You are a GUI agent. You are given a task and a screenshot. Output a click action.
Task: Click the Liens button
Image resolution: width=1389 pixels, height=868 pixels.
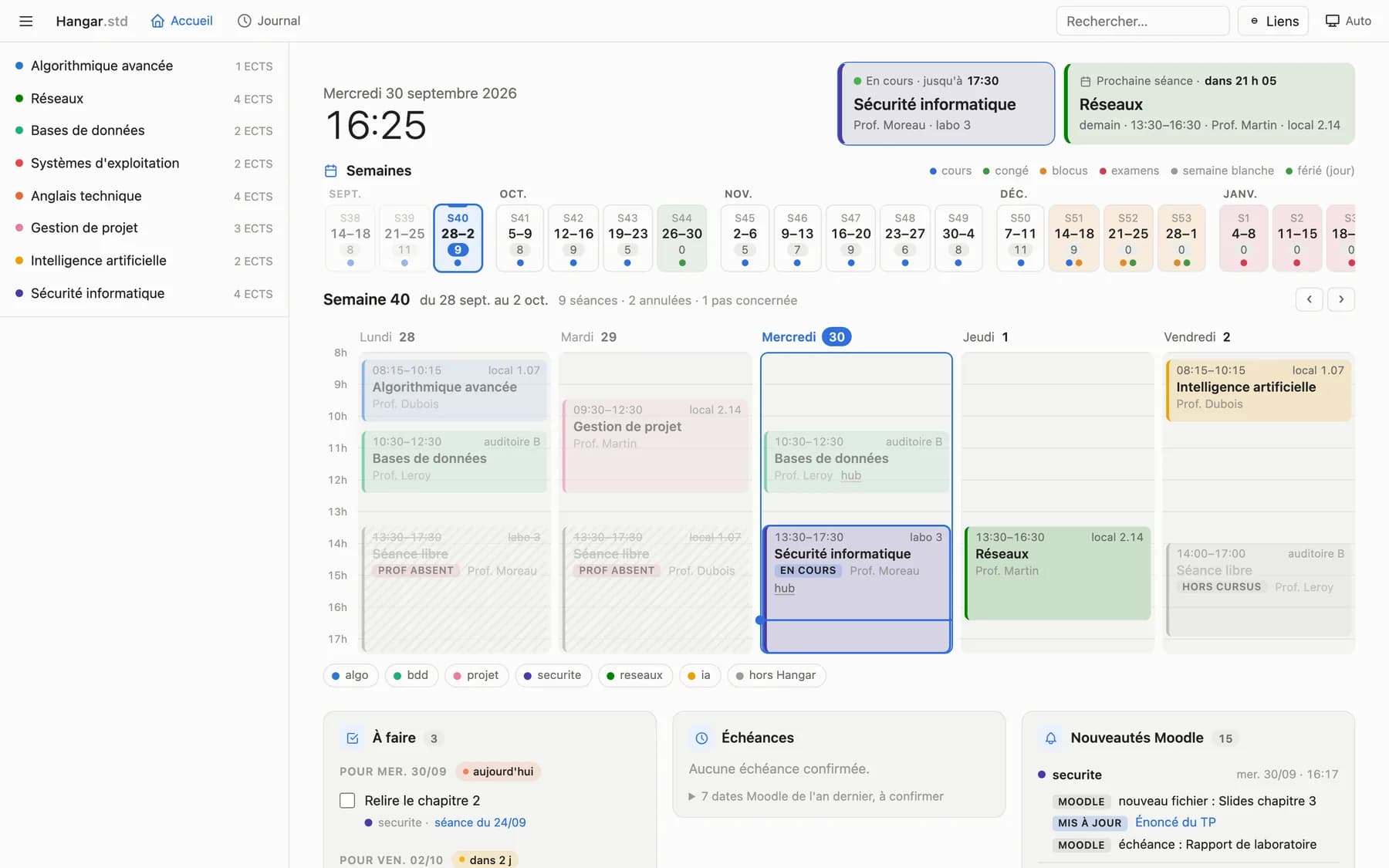(x=1274, y=21)
